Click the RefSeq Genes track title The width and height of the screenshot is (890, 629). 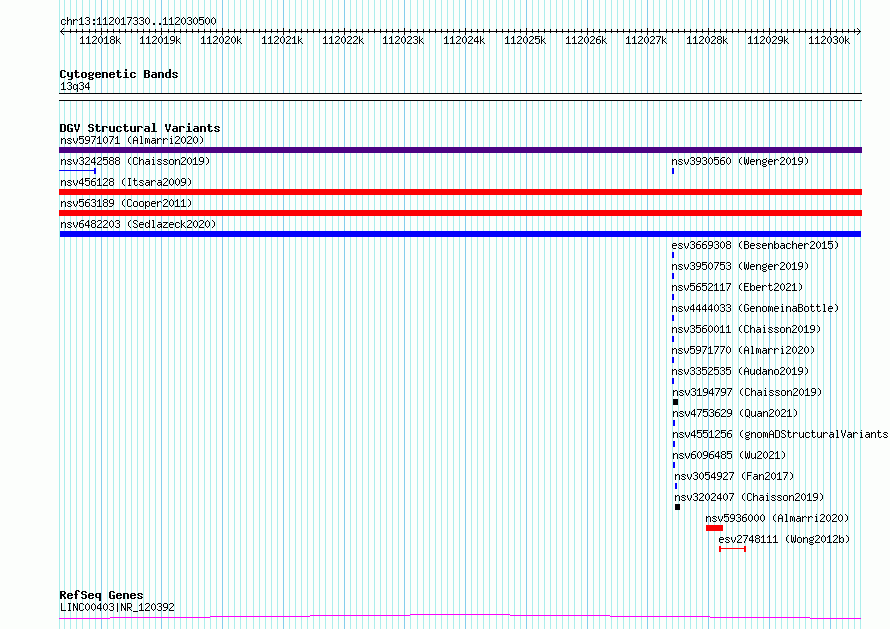coord(101,596)
